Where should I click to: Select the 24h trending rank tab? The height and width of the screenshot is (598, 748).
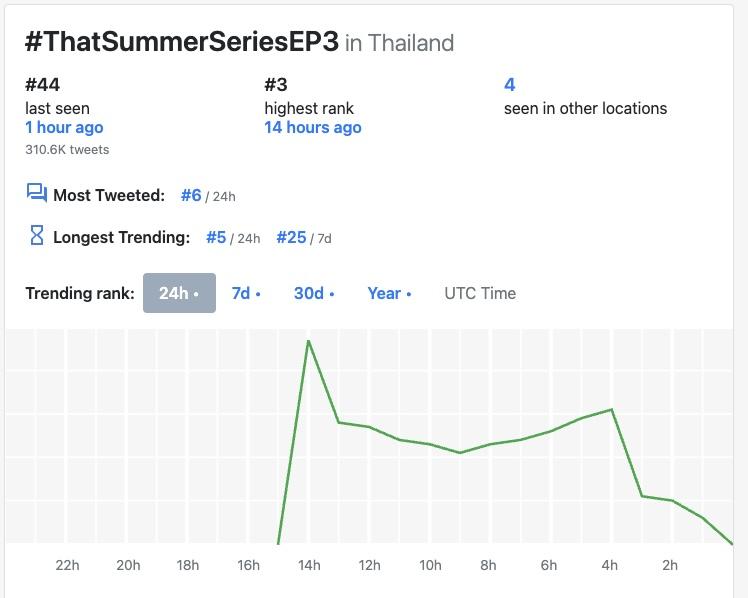(179, 293)
